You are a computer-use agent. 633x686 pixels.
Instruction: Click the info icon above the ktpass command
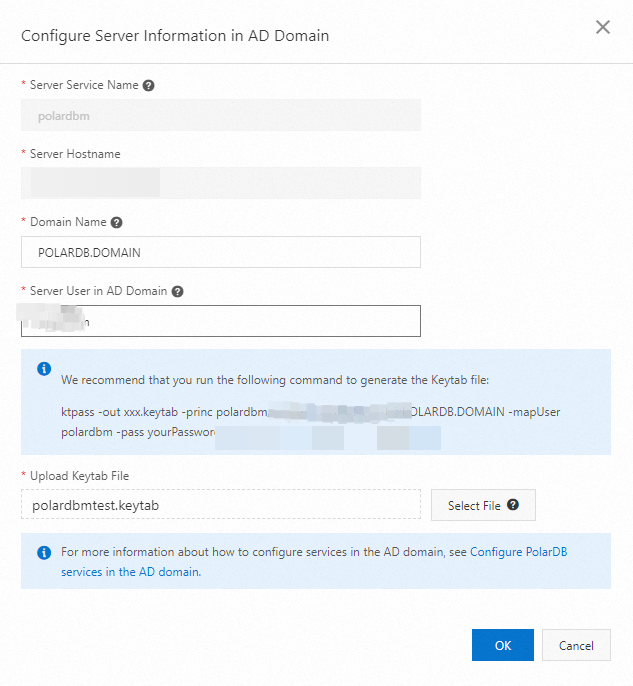(x=44, y=369)
